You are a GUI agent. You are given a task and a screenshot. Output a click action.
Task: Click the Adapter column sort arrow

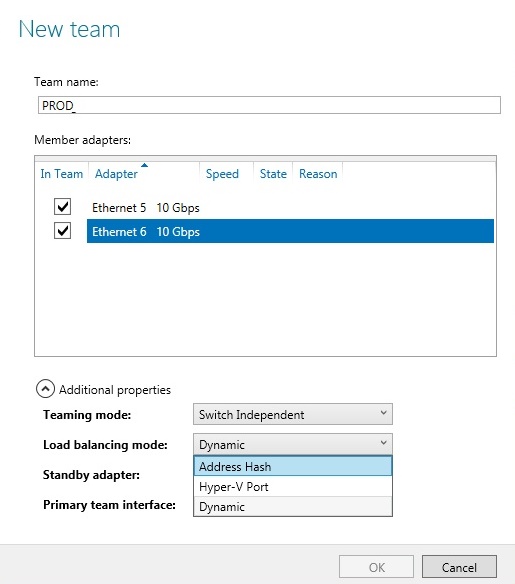point(144,165)
